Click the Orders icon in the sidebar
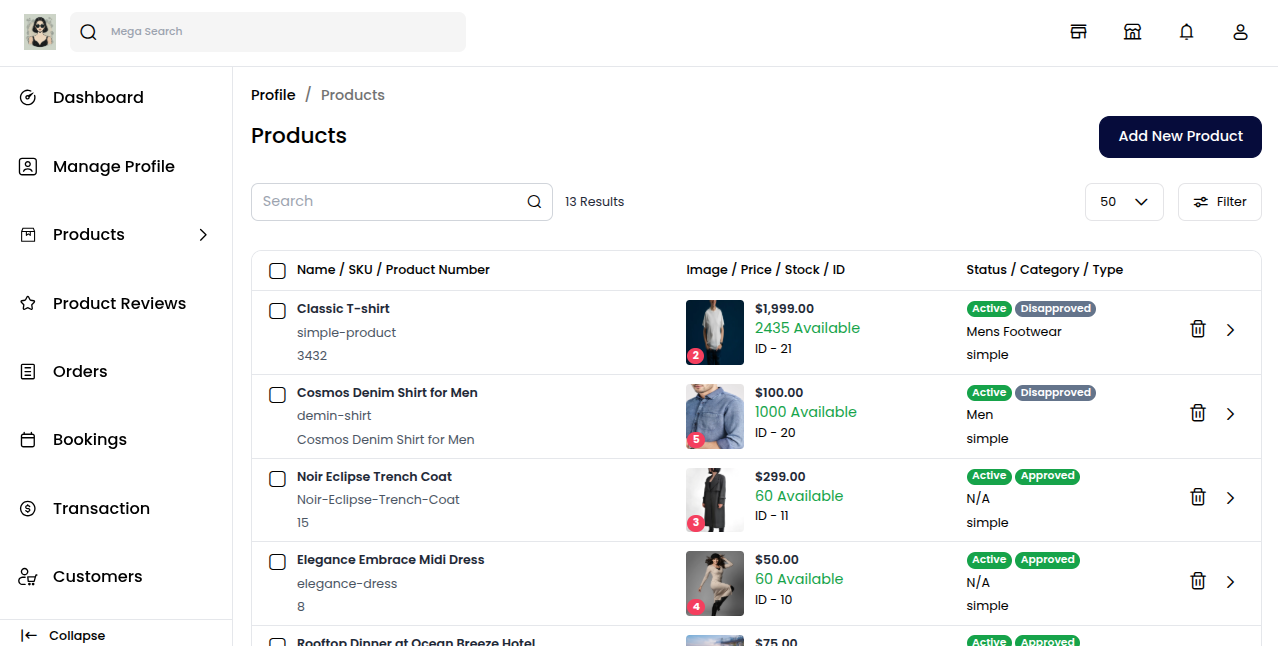The height and width of the screenshot is (646, 1278). [27, 371]
